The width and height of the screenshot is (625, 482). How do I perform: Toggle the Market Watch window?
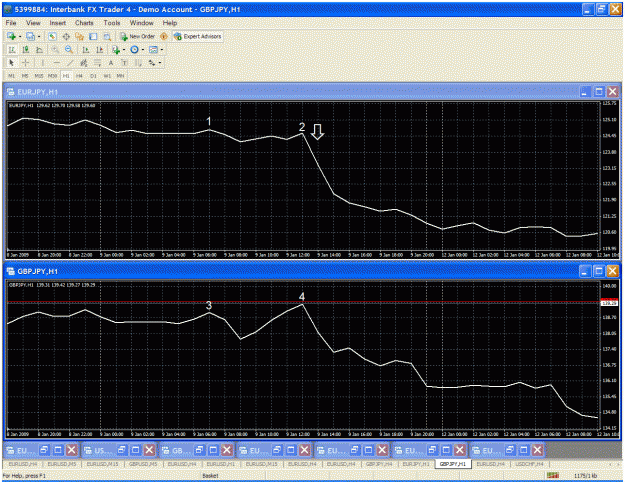pyautogui.click(x=52, y=37)
